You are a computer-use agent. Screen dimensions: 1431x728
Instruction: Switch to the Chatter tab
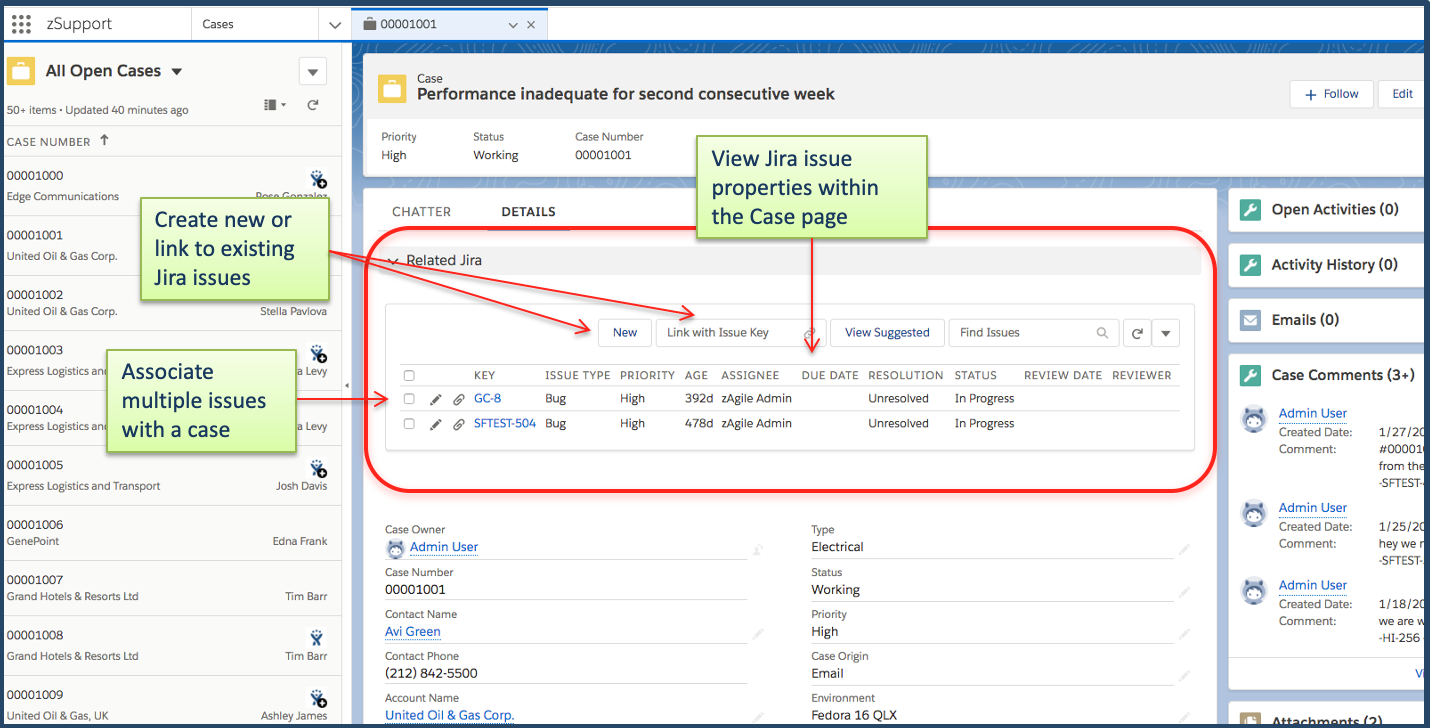421,212
